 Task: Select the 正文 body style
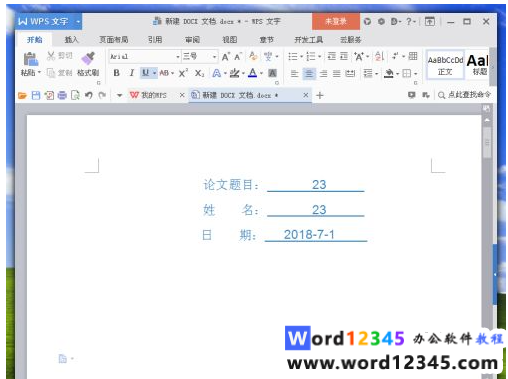(x=445, y=65)
